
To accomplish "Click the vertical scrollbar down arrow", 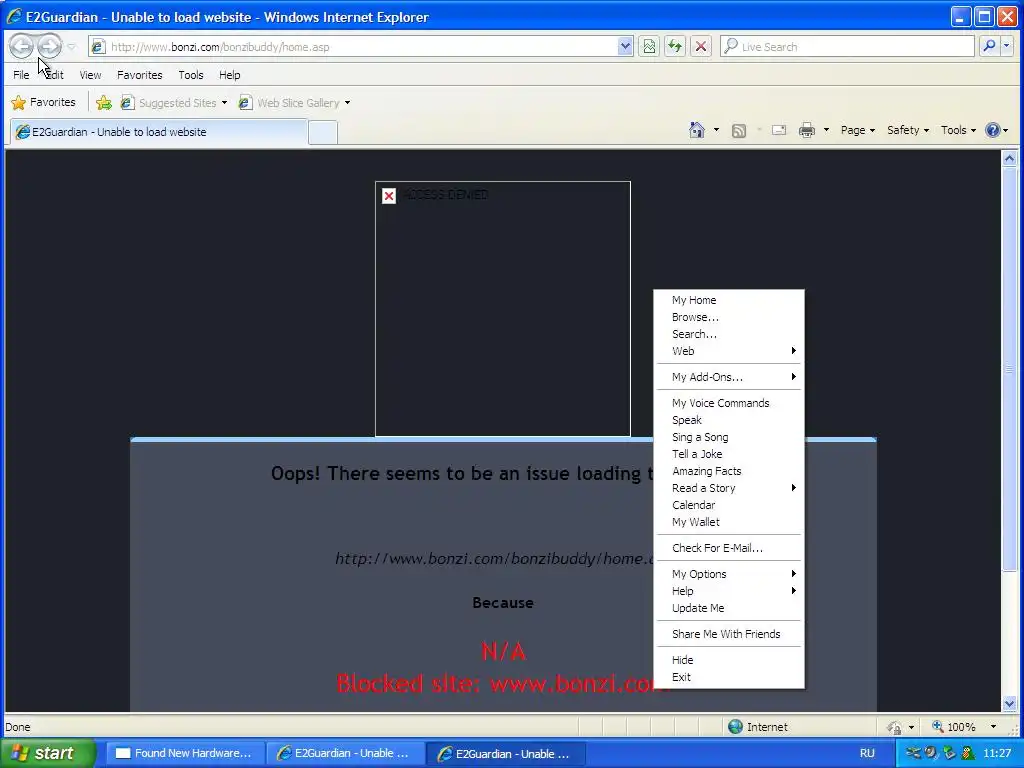I will tap(1009, 703).
